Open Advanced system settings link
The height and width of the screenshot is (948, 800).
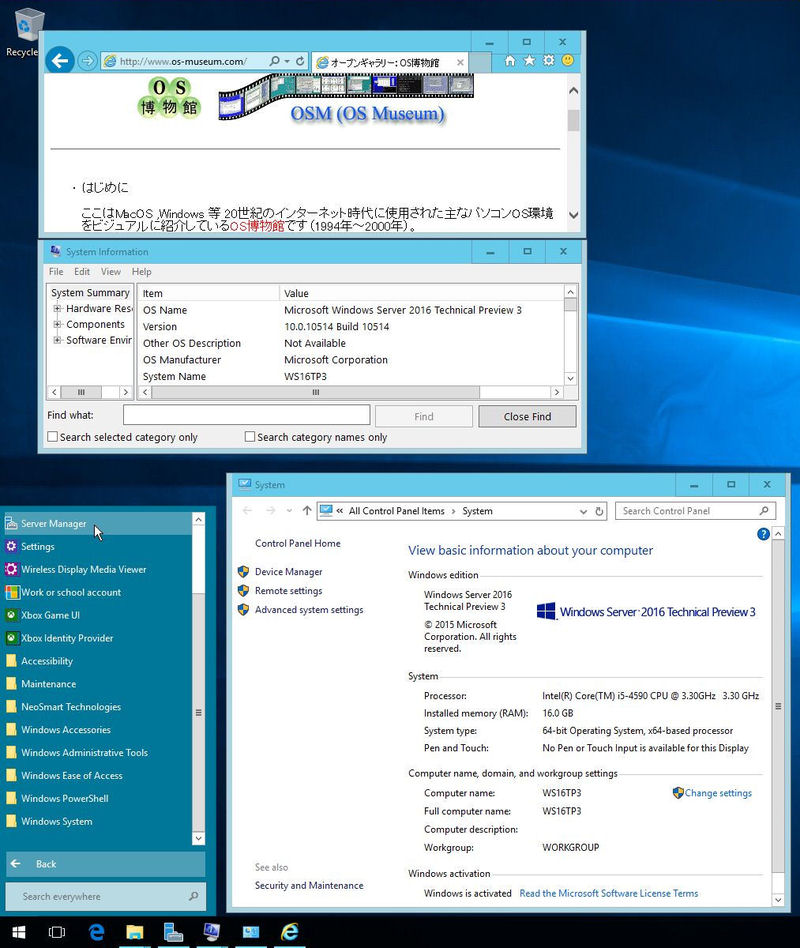click(309, 609)
